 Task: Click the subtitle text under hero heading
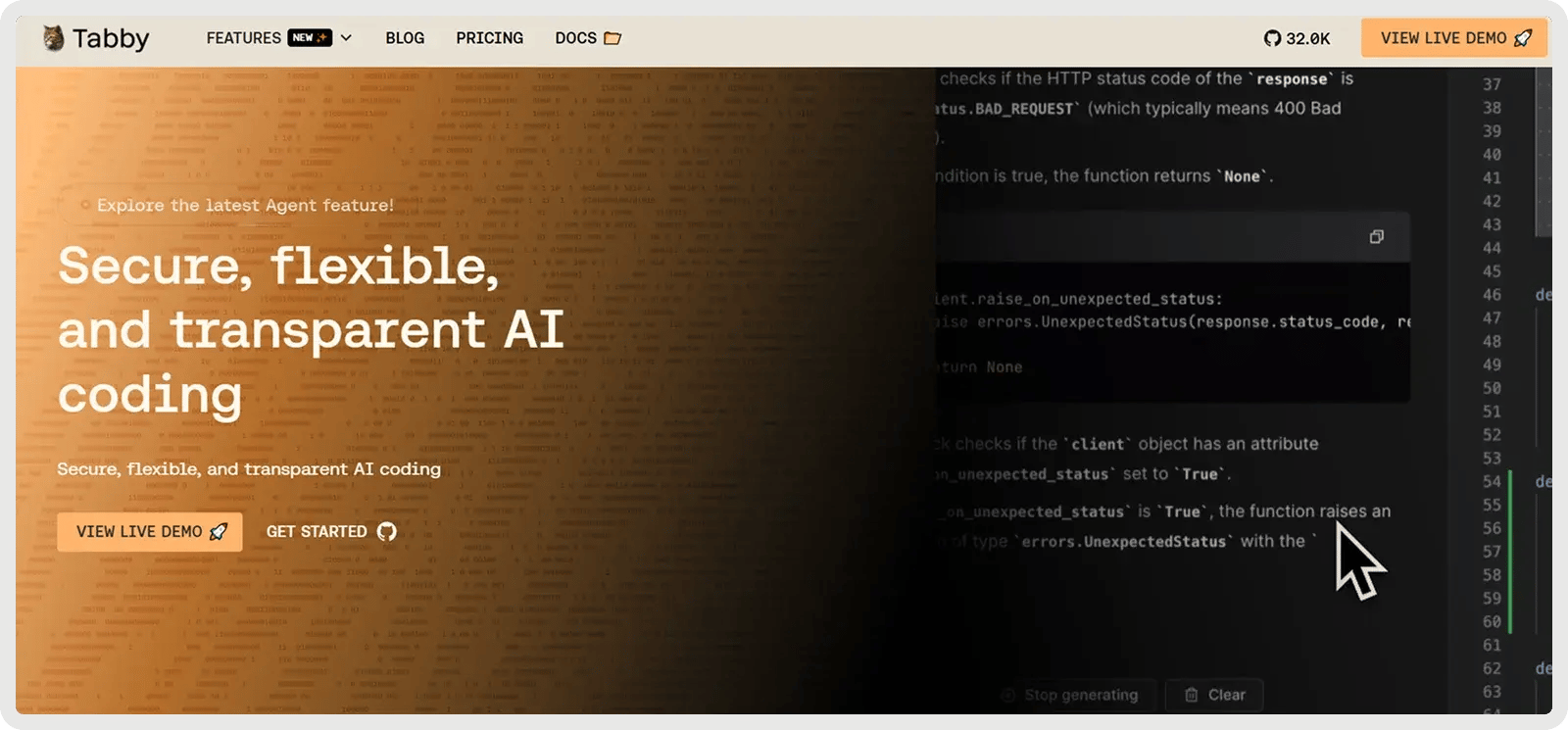(x=249, y=468)
